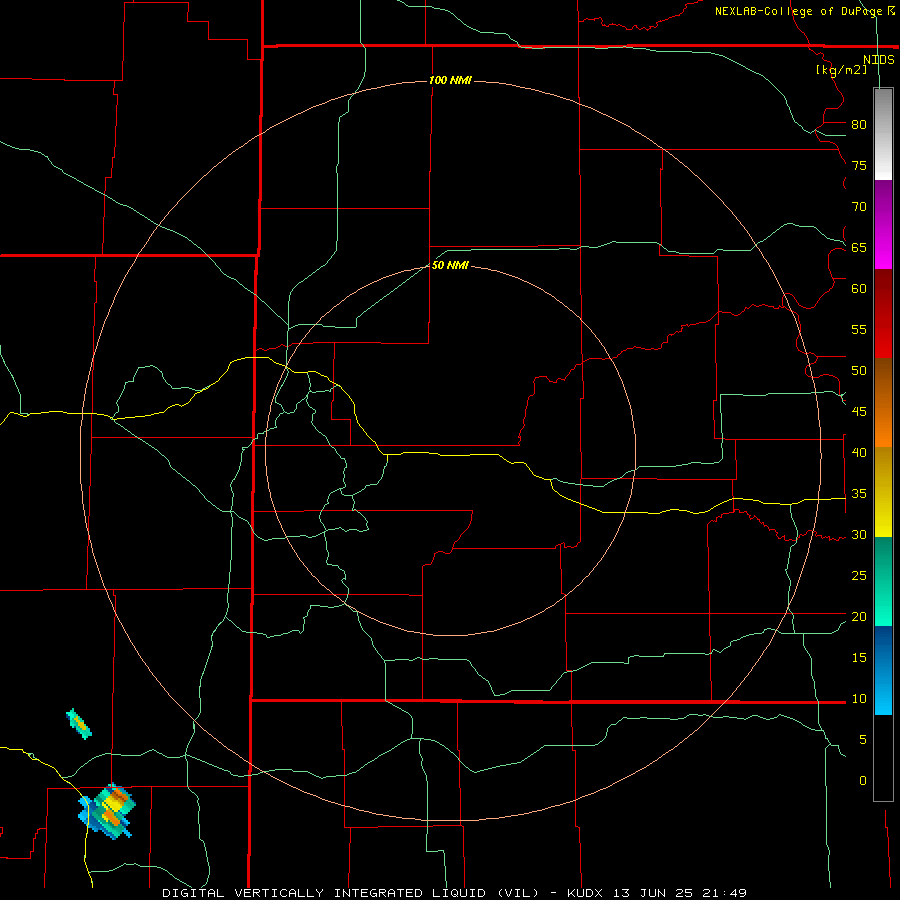Image resolution: width=900 pixels, height=900 pixels.
Task: Select the yellow segment of color scale
Action: pos(883,492)
